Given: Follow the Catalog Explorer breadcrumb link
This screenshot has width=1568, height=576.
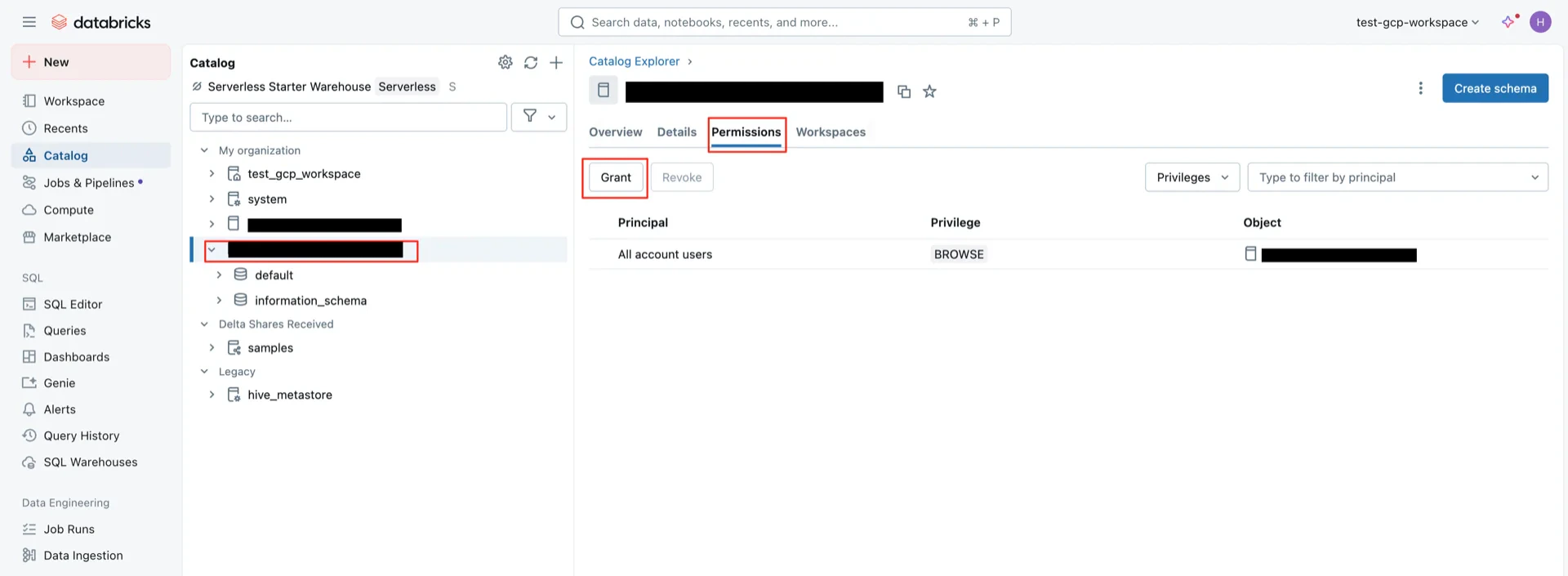Looking at the screenshot, I should (x=634, y=61).
